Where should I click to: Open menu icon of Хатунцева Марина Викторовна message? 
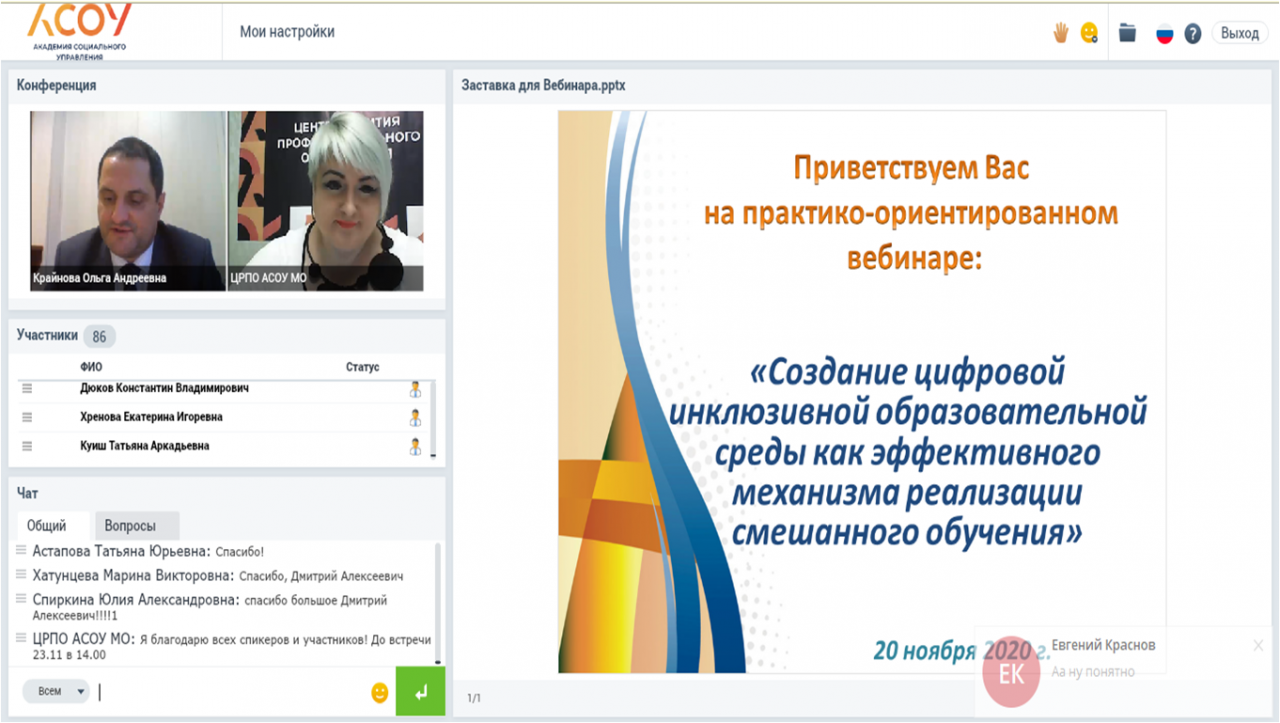[x=21, y=575]
